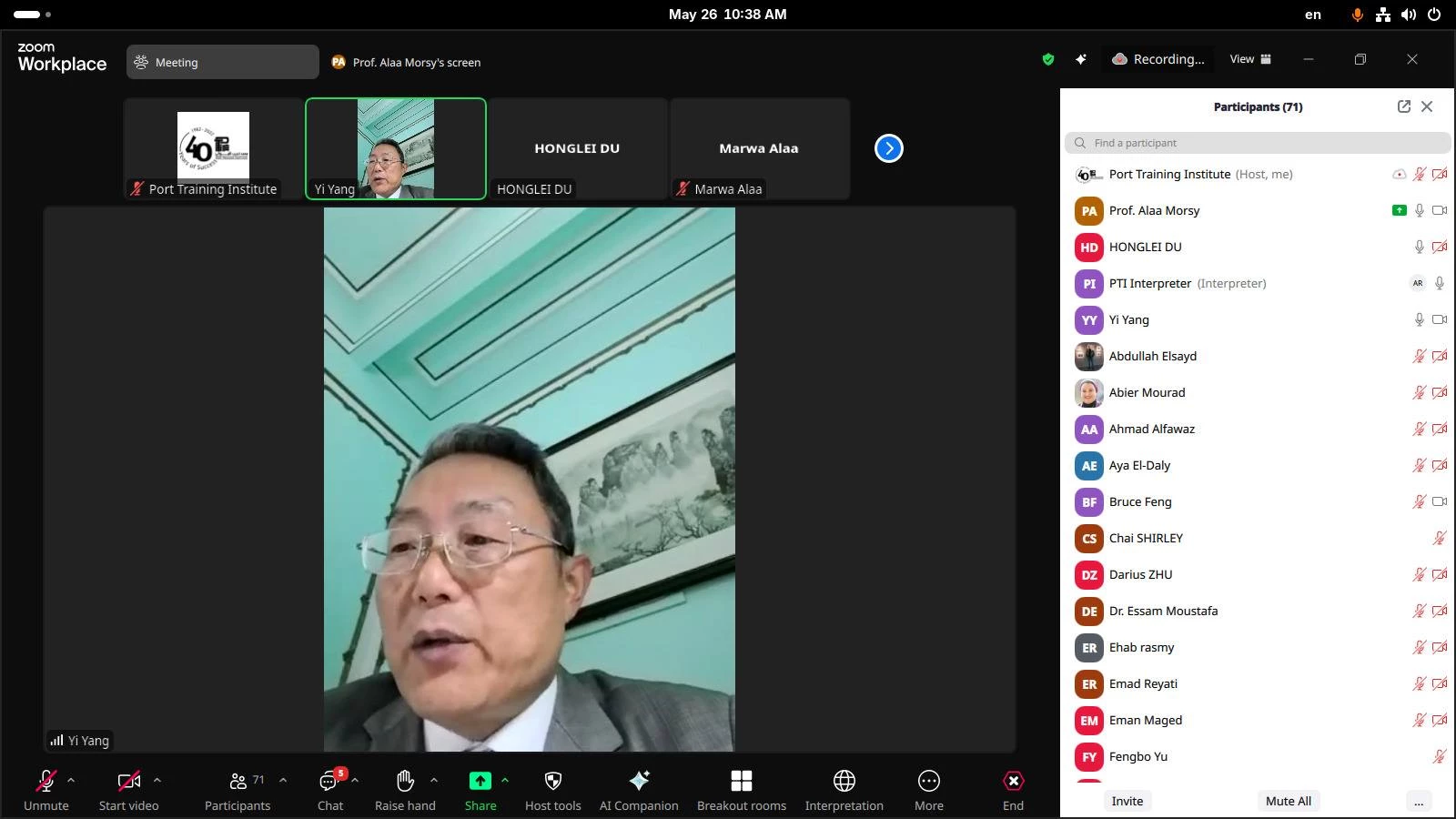
Task: Click the Recording indicator
Action: 1158,59
